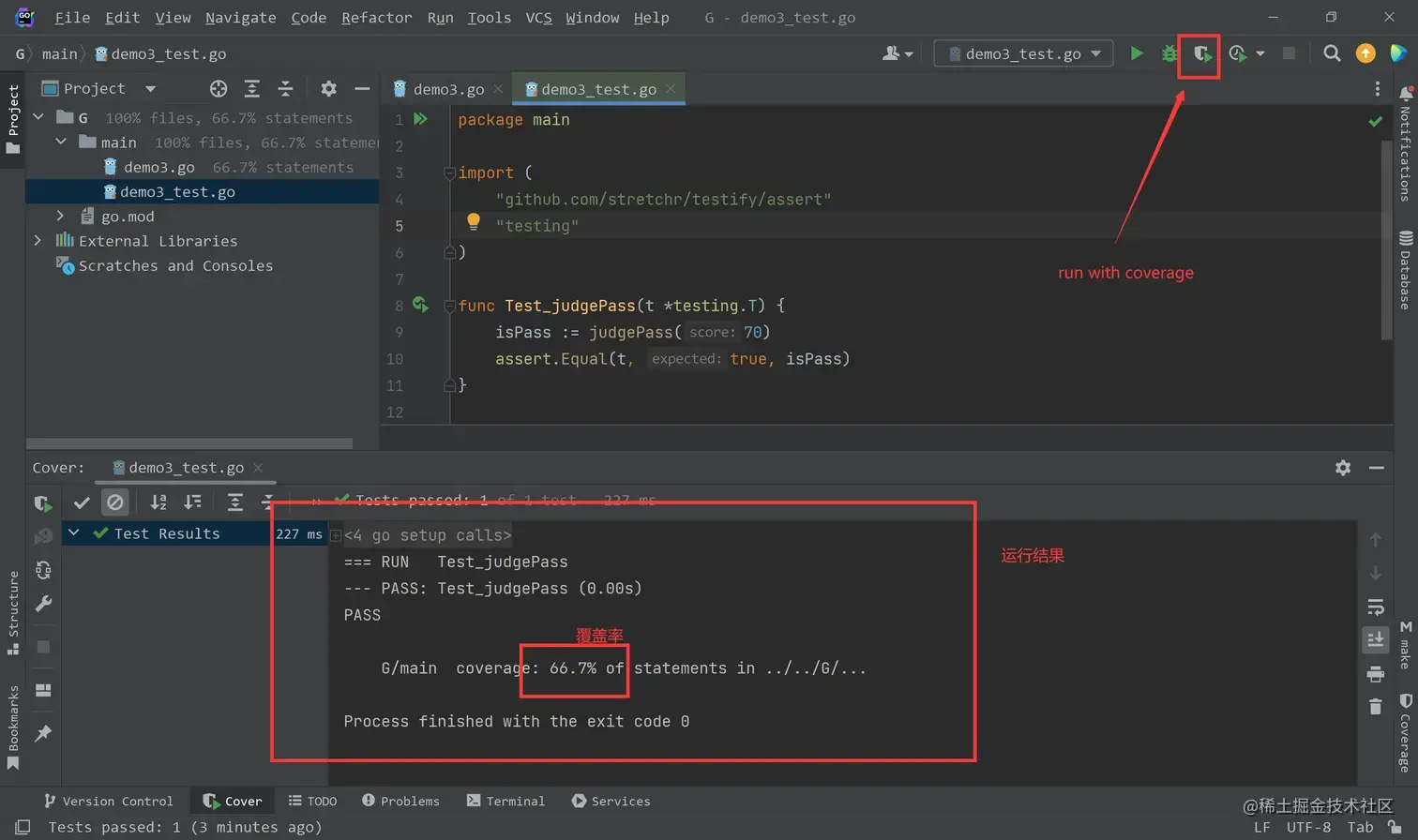This screenshot has height=840, width=1418.
Task: Toggle soft-wrap in console output
Action: (1376, 607)
